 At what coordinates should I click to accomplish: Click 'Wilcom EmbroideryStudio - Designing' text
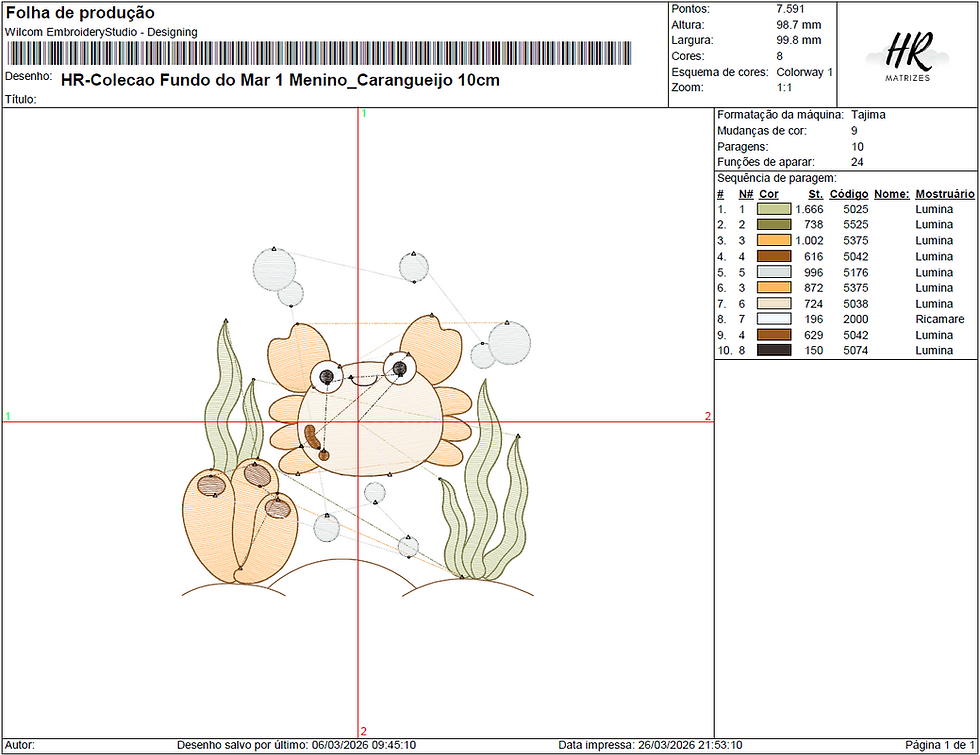tap(101, 32)
